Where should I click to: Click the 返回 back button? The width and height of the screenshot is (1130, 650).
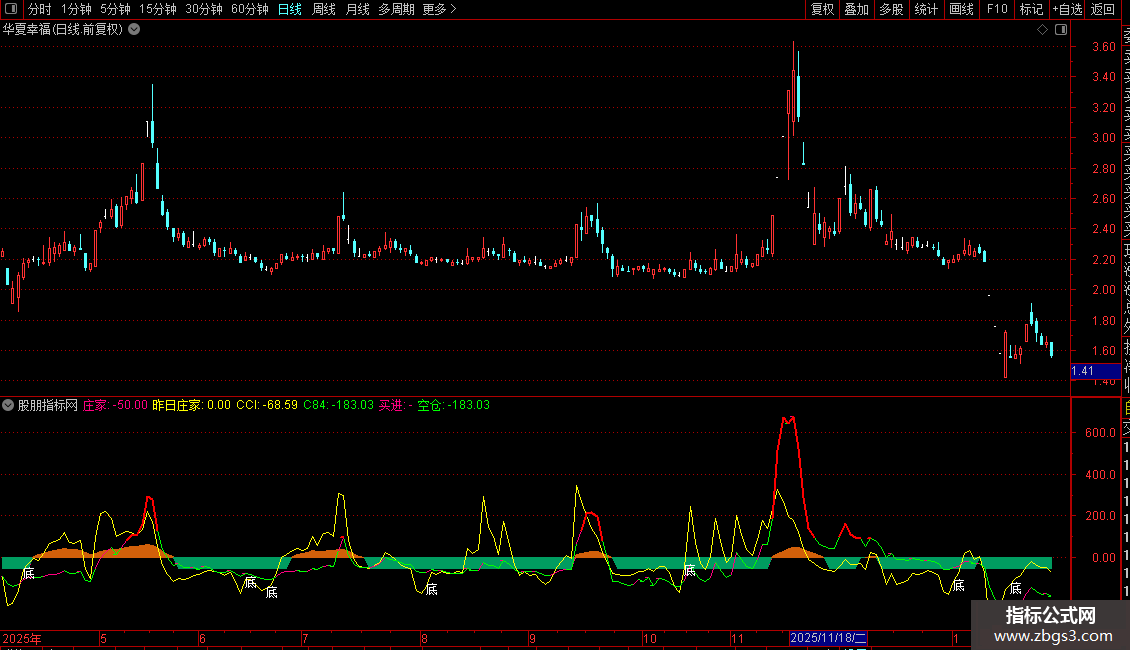1103,9
